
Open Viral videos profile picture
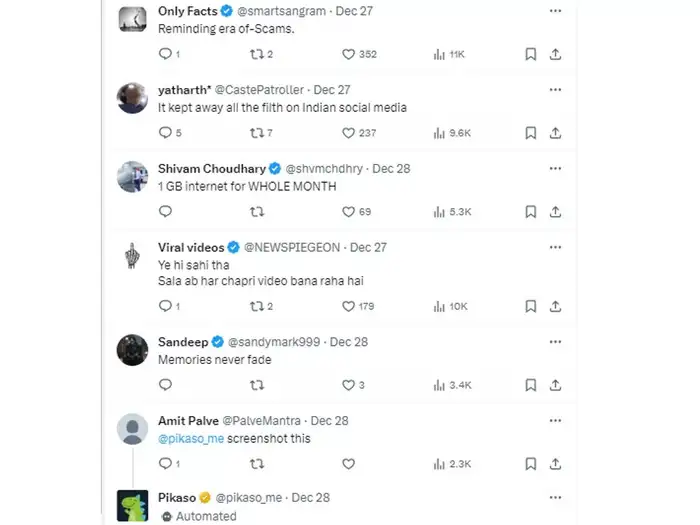point(133,254)
